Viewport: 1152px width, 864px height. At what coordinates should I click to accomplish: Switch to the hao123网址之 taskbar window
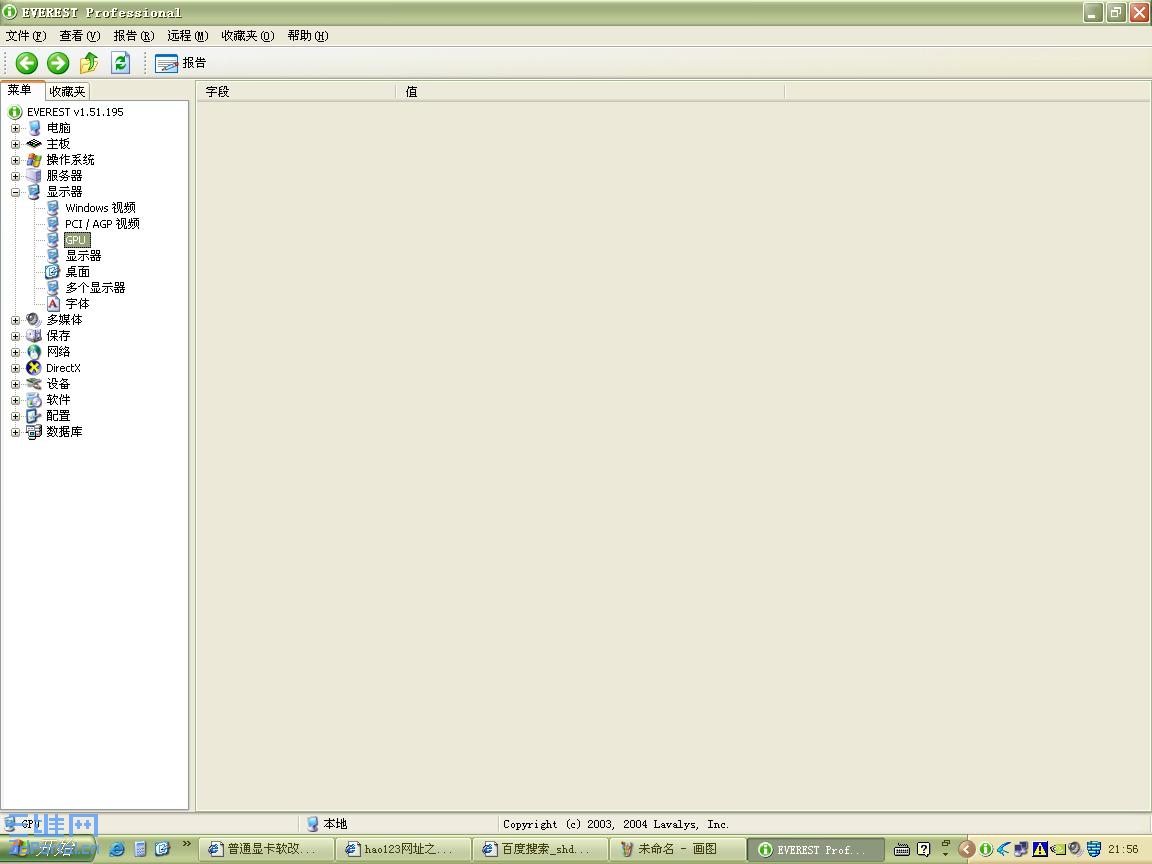[402, 849]
